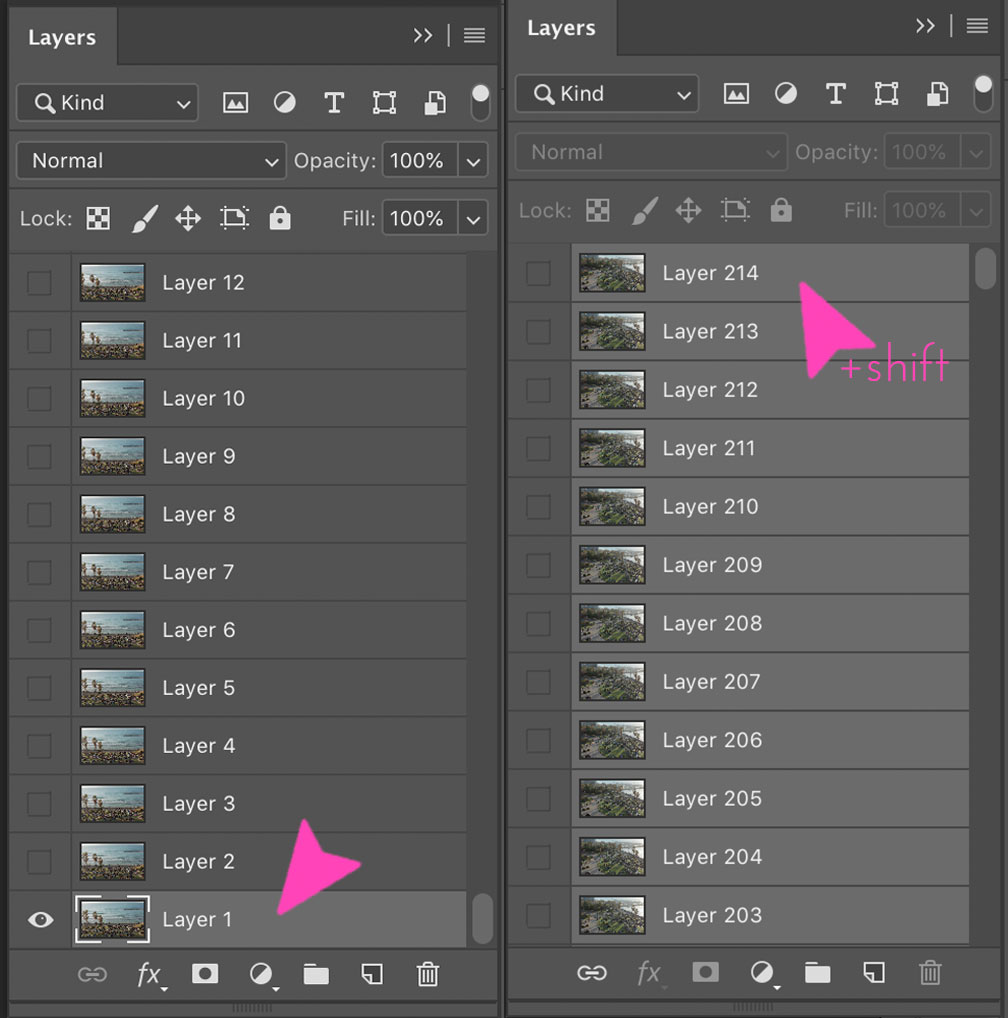The image size is (1008, 1018).
Task: Select the Filter for type layers icon
Action: (x=334, y=102)
